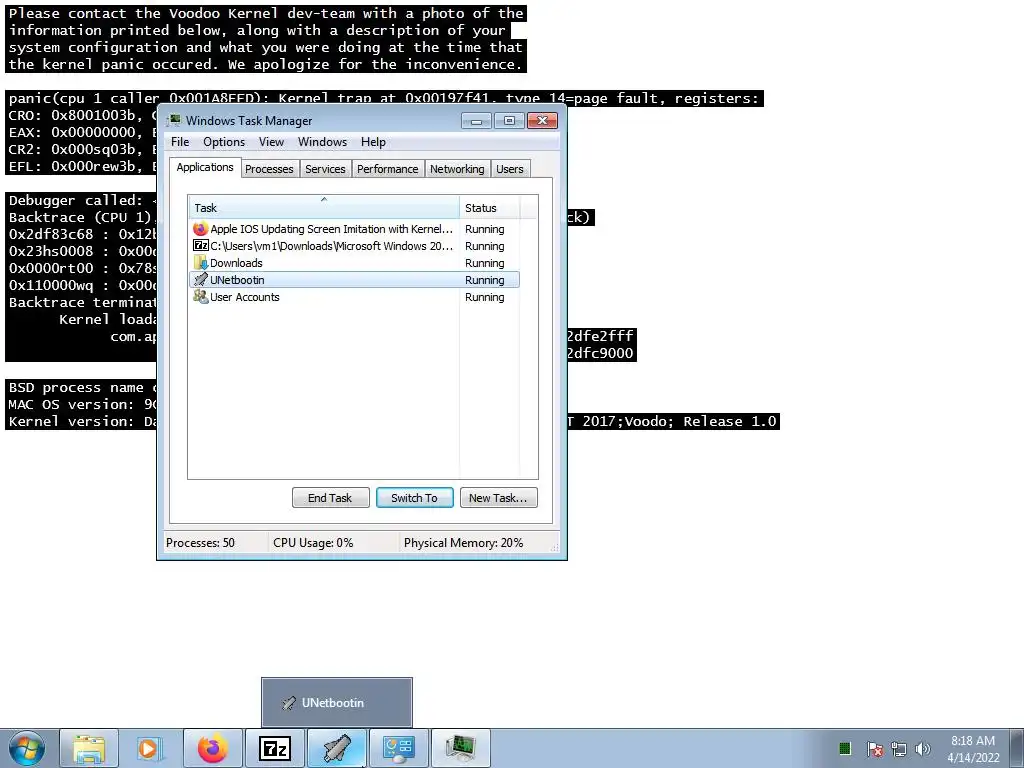Click the Running status of the Downloads row
This screenshot has height=768, width=1024.
click(x=485, y=263)
